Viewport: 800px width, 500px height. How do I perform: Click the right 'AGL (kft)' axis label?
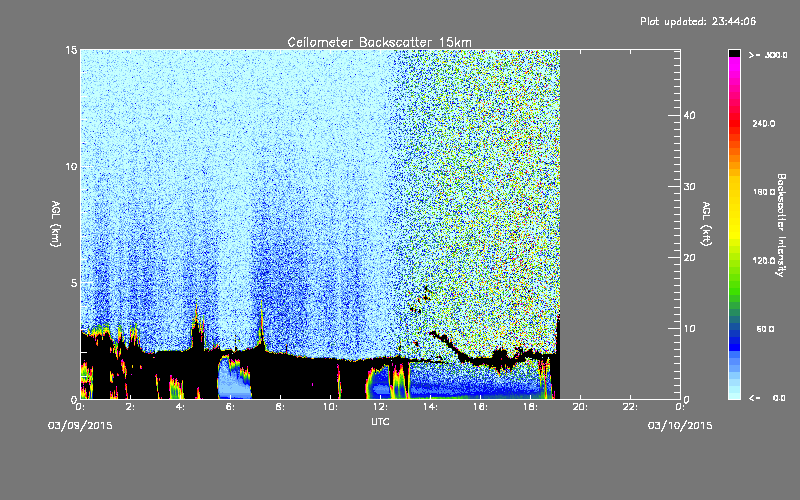707,224
